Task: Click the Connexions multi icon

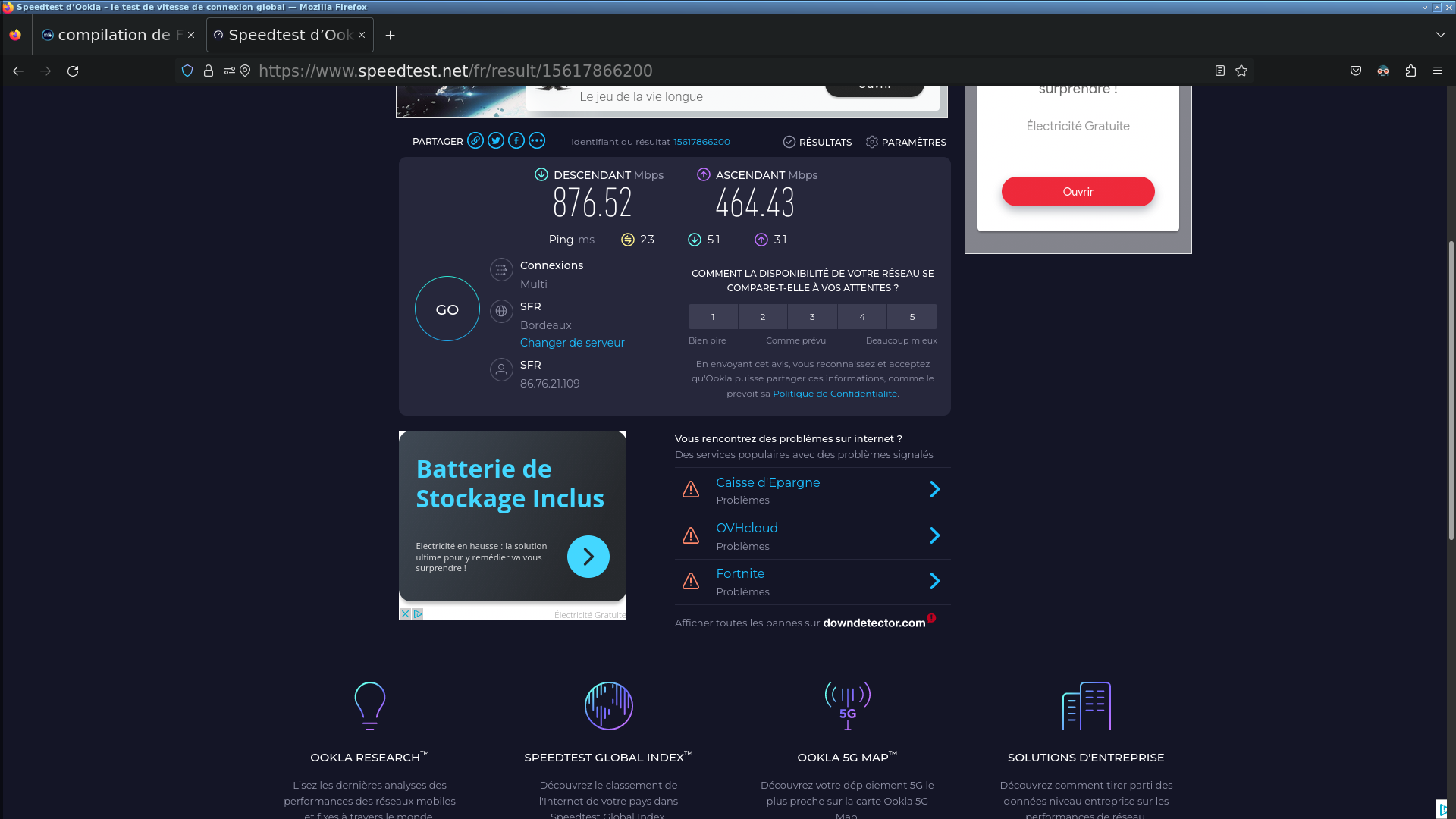Action: (501, 270)
